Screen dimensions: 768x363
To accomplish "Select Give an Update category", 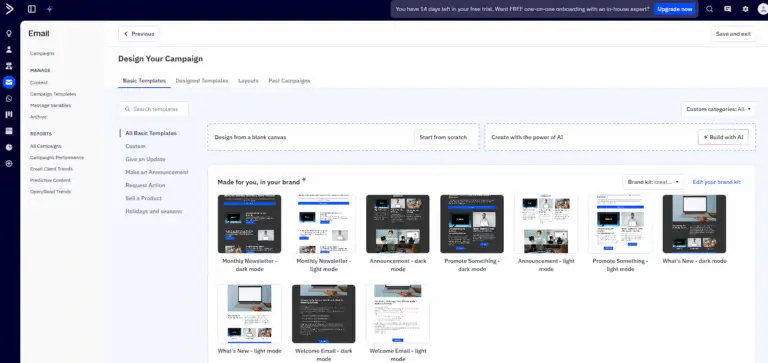I will coord(145,159).
